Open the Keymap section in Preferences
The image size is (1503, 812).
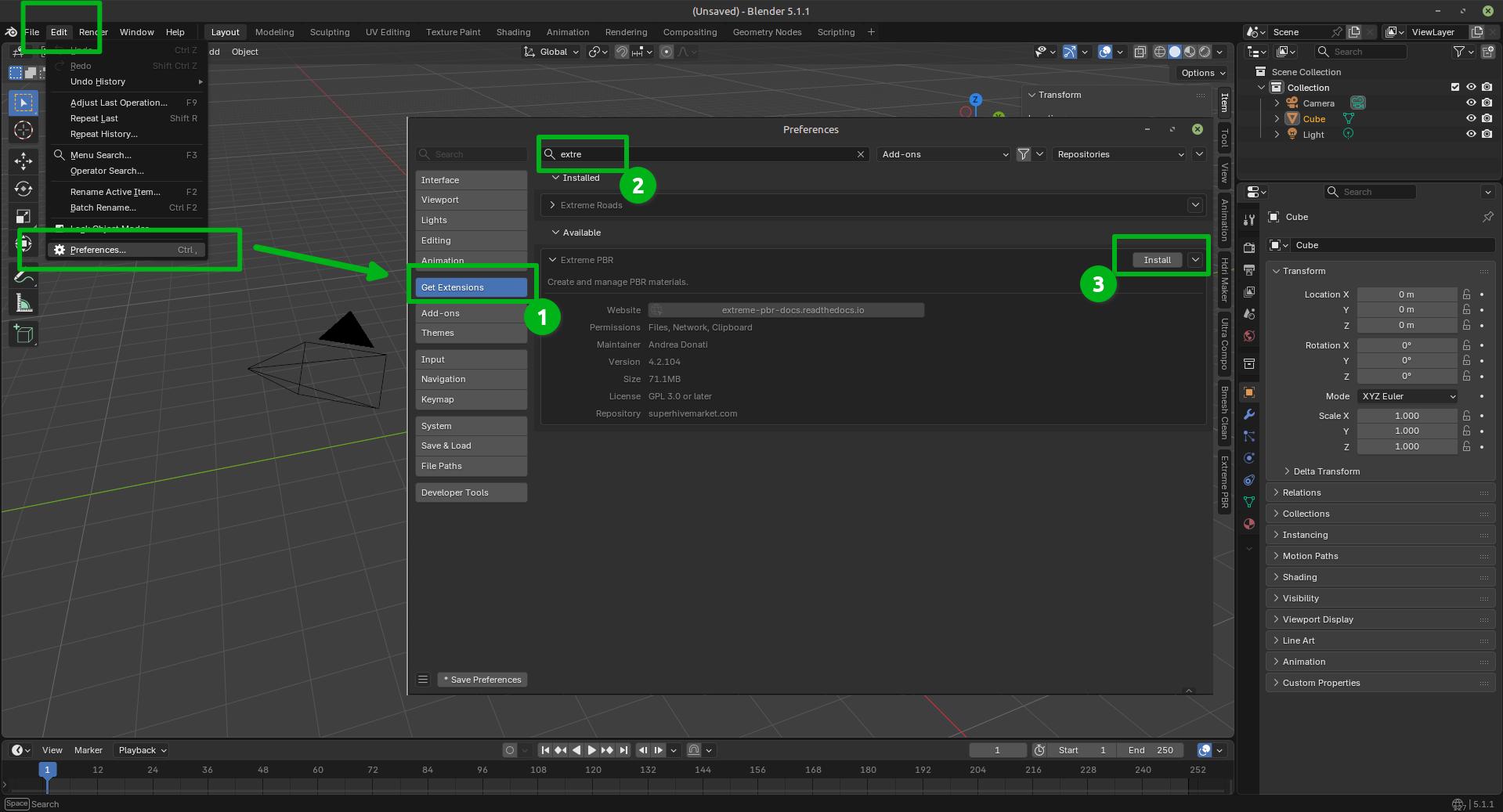pyautogui.click(x=471, y=399)
